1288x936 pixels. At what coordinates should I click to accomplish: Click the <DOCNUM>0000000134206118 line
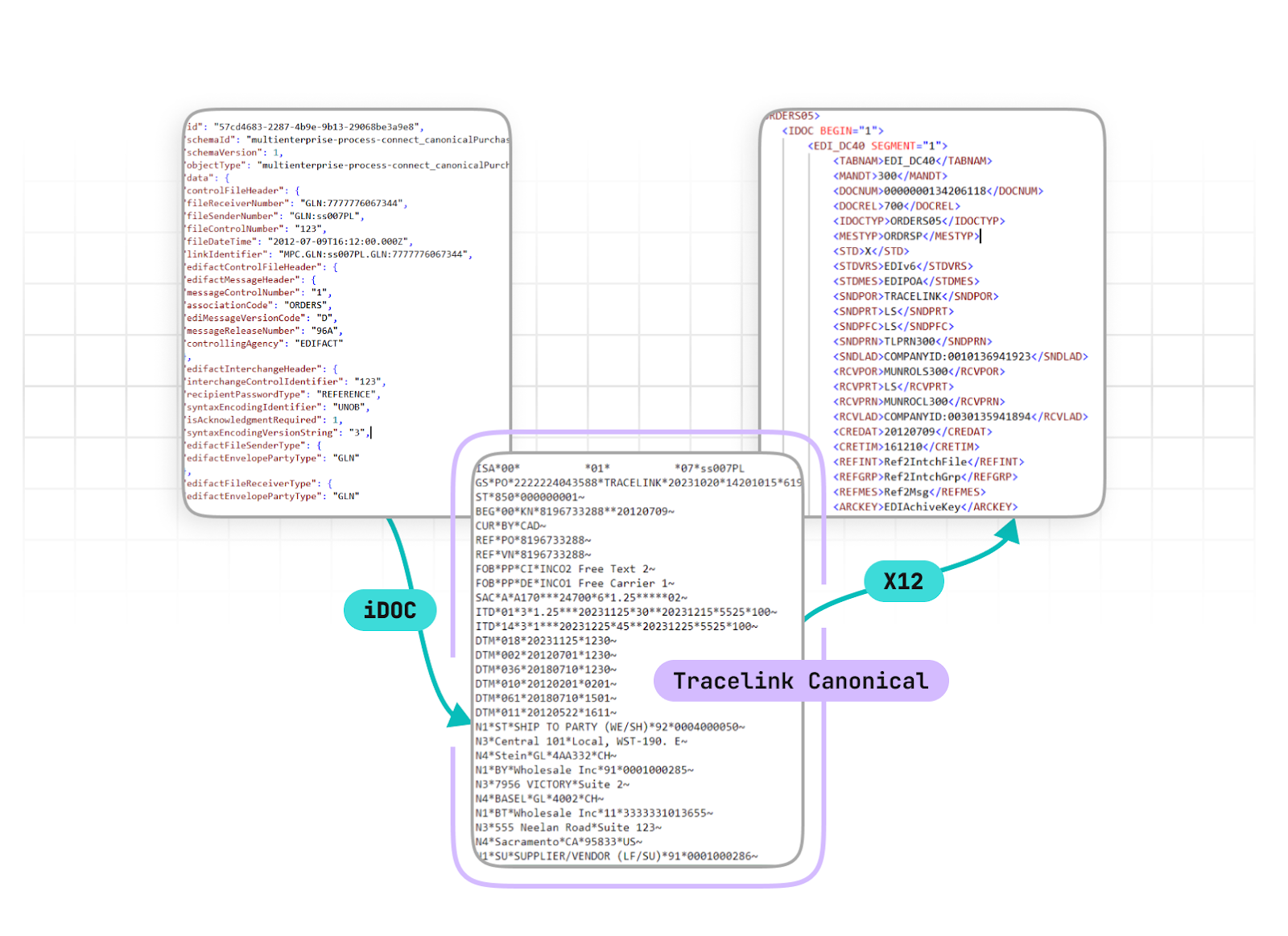pos(938,191)
